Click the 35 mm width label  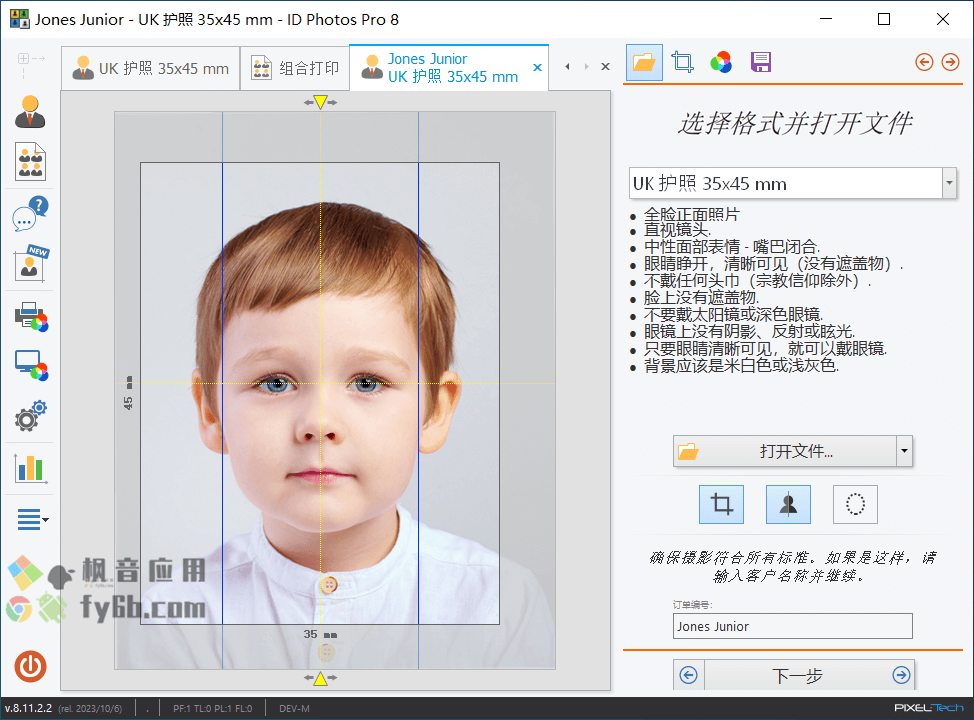[x=320, y=634]
